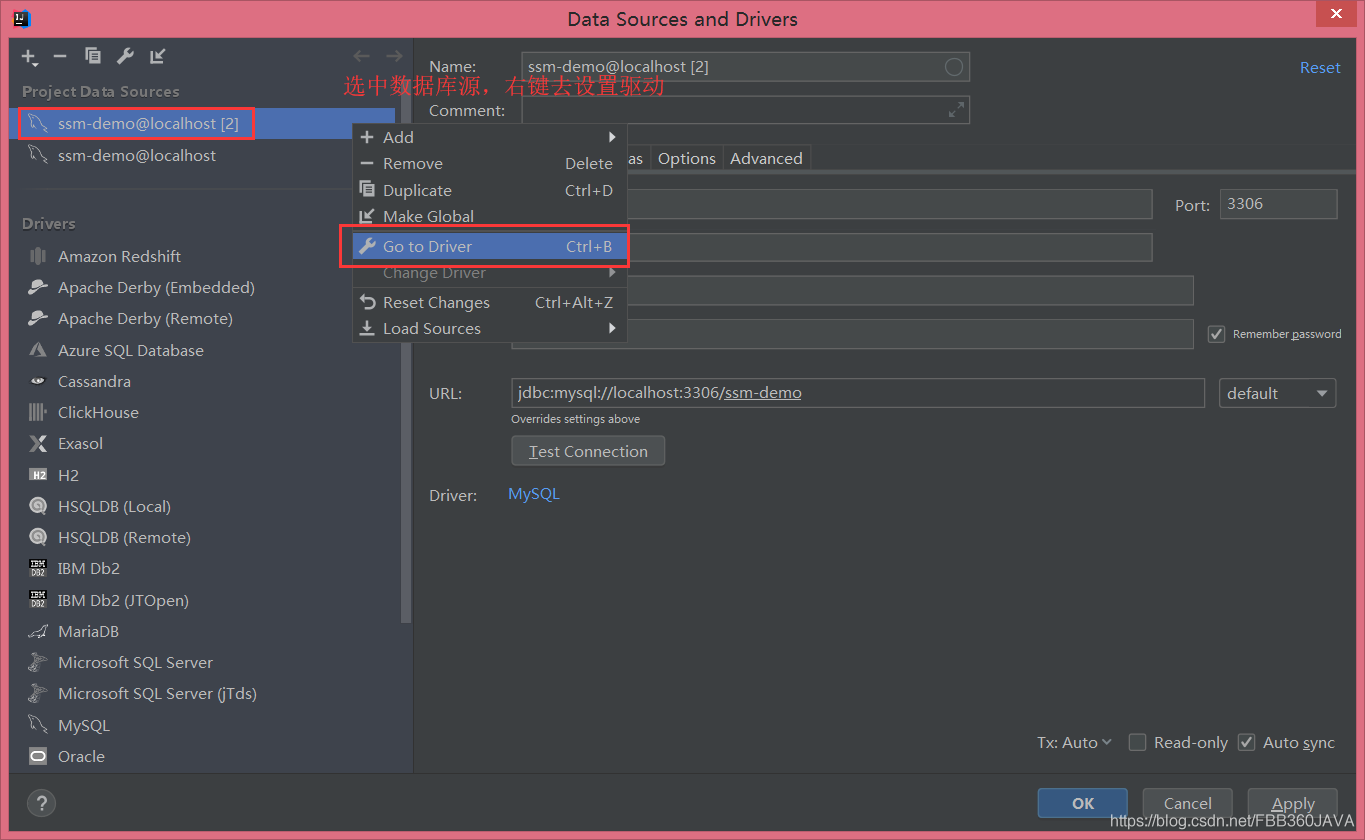Viewport: 1365px width, 840px height.
Task: Click the Port field showing 3306
Action: click(x=1278, y=204)
